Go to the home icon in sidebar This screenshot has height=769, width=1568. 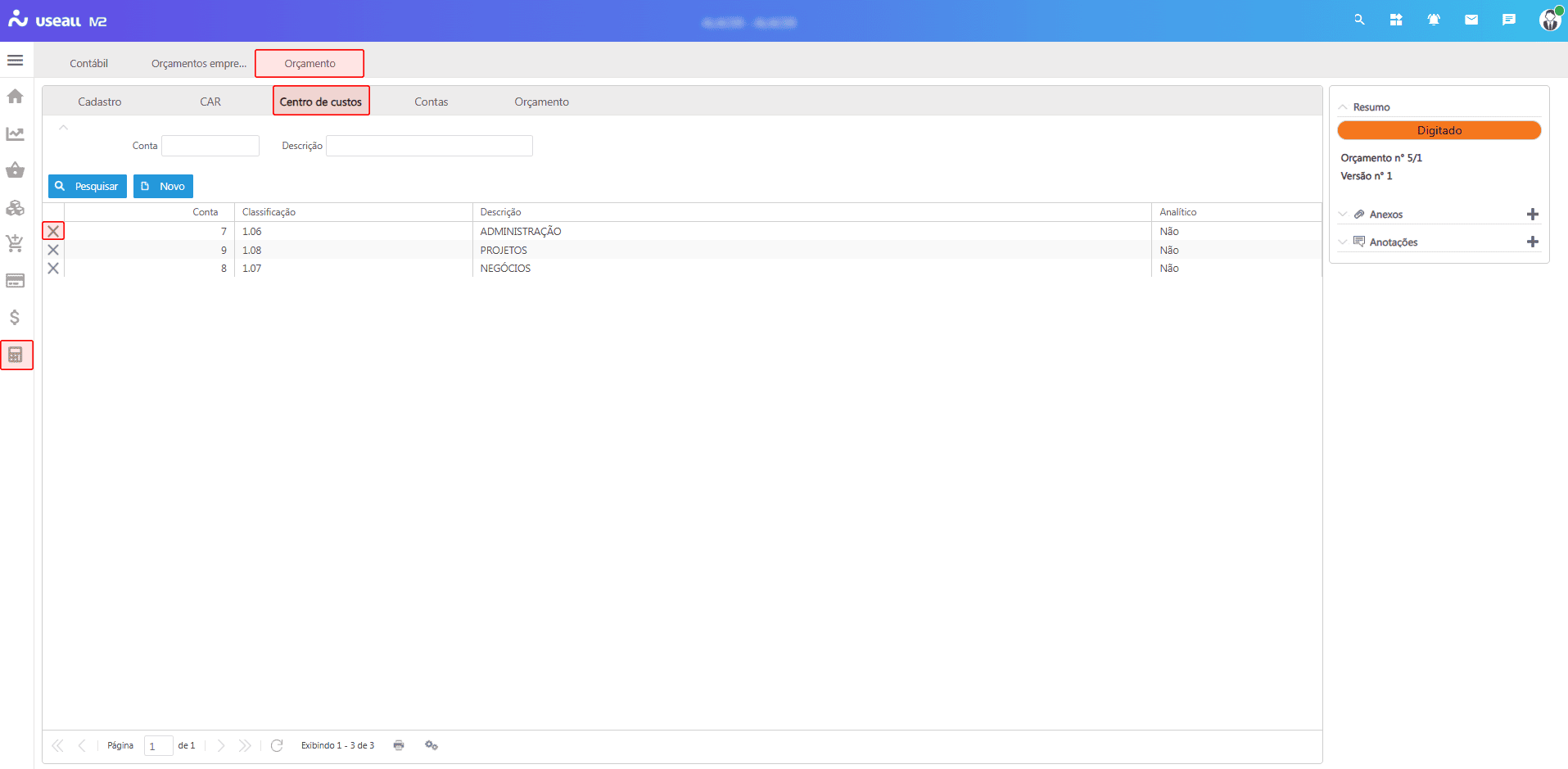pyautogui.click(x=15, y=97)
